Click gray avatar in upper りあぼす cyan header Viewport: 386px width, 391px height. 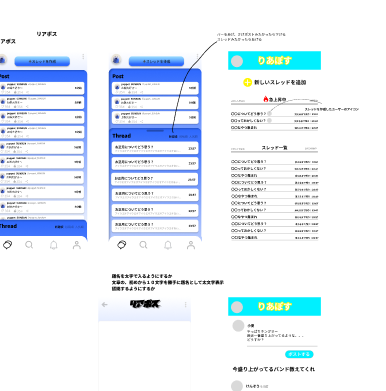237,61
